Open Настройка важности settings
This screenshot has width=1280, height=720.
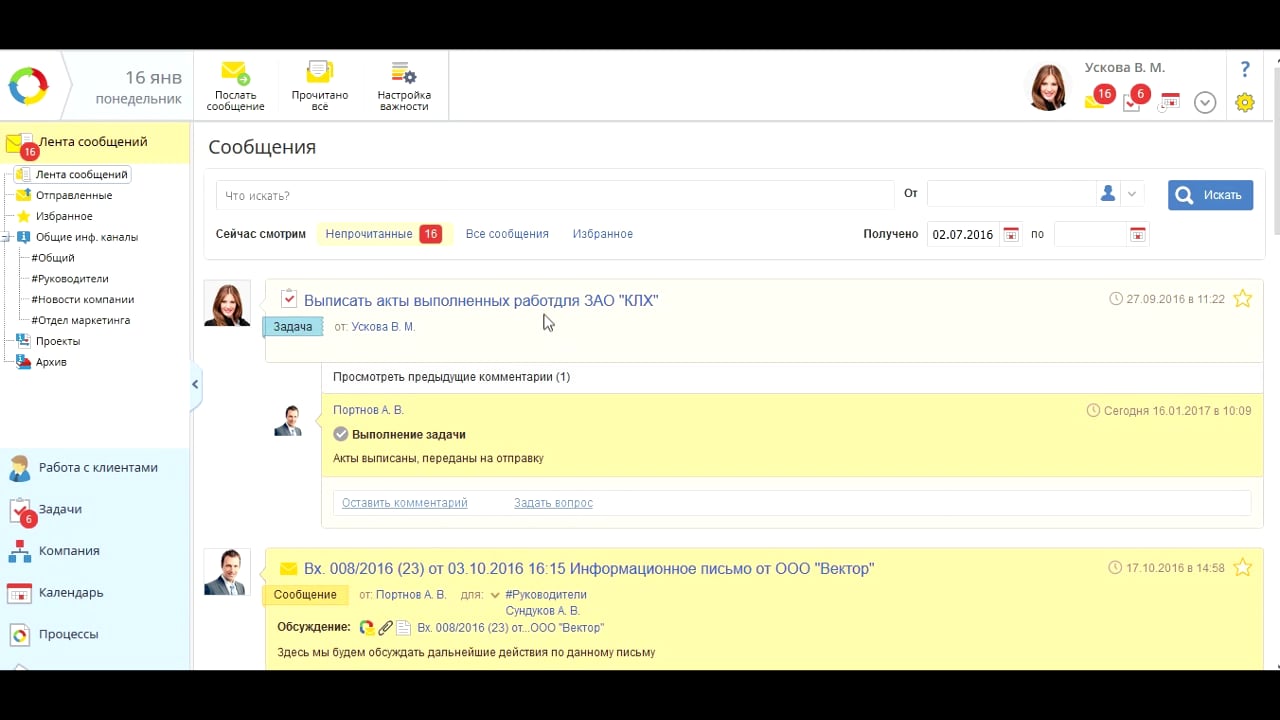click(x=404, y=86)
